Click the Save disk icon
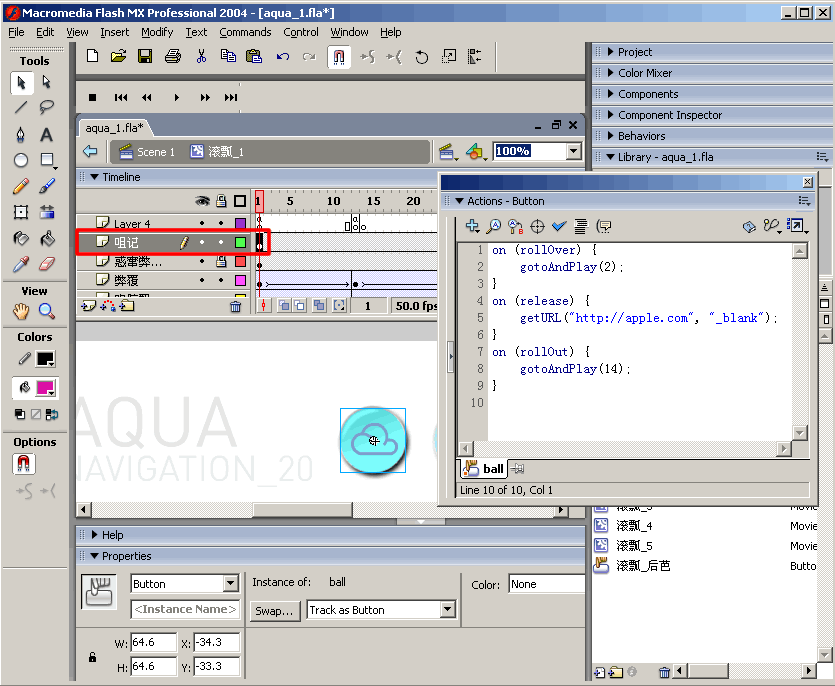 click(145, 56)
